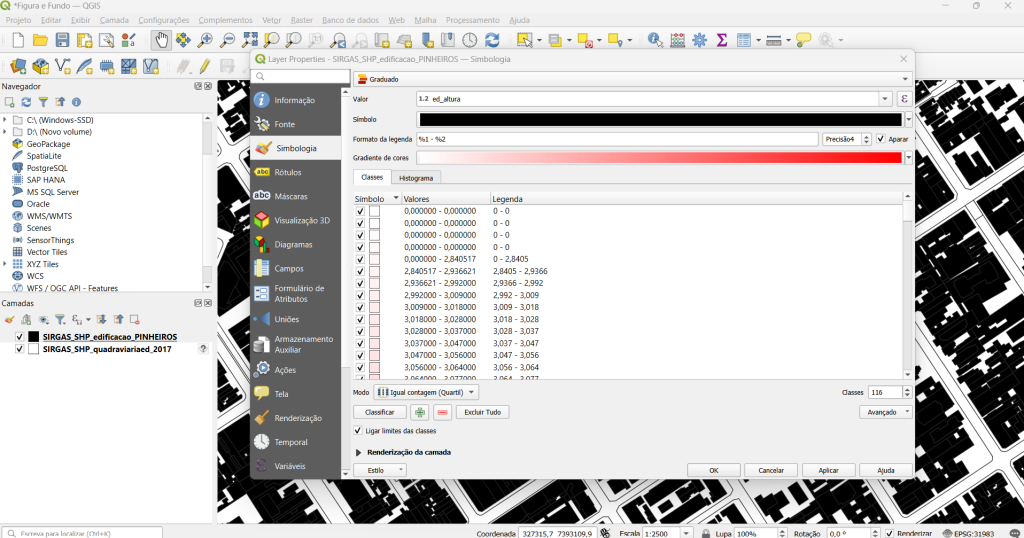
Task: Click the Refresh map icon
Action: [492, 40]
